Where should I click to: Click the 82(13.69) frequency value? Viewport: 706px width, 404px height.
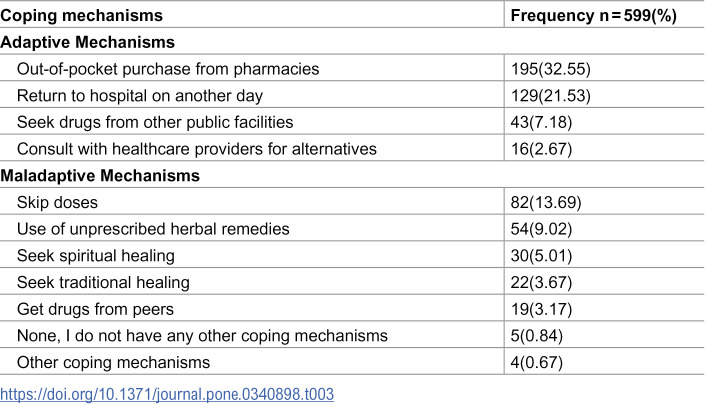tap(546, 203)
